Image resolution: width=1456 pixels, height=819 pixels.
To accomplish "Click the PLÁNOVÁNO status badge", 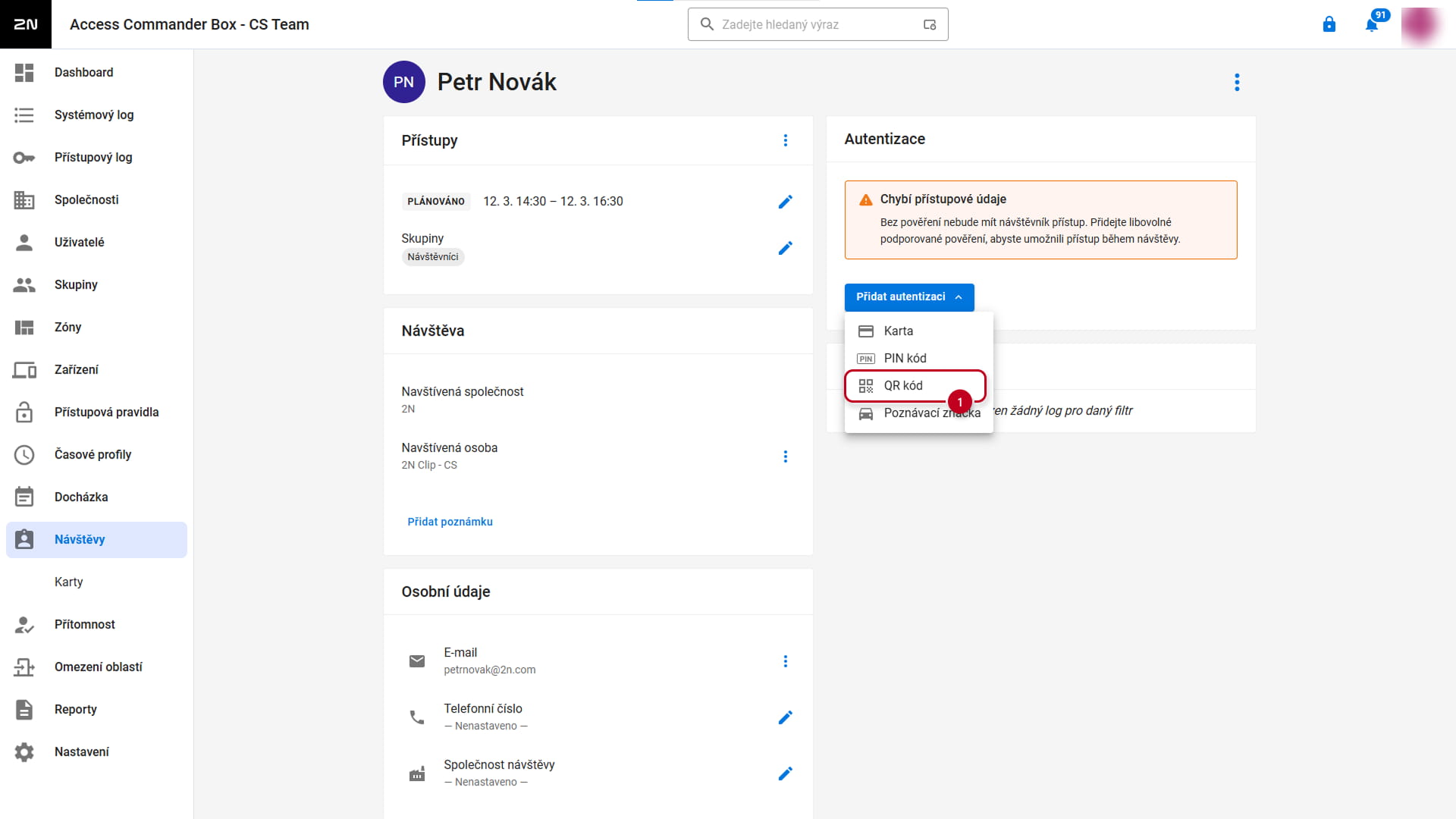I will click(436, 202).
